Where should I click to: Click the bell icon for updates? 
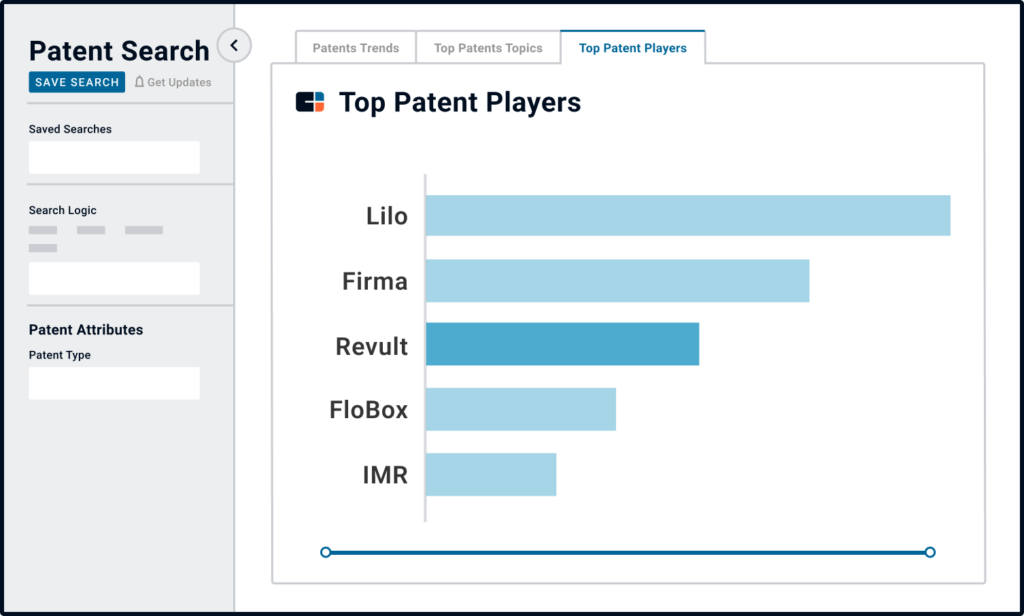(140, 82)
